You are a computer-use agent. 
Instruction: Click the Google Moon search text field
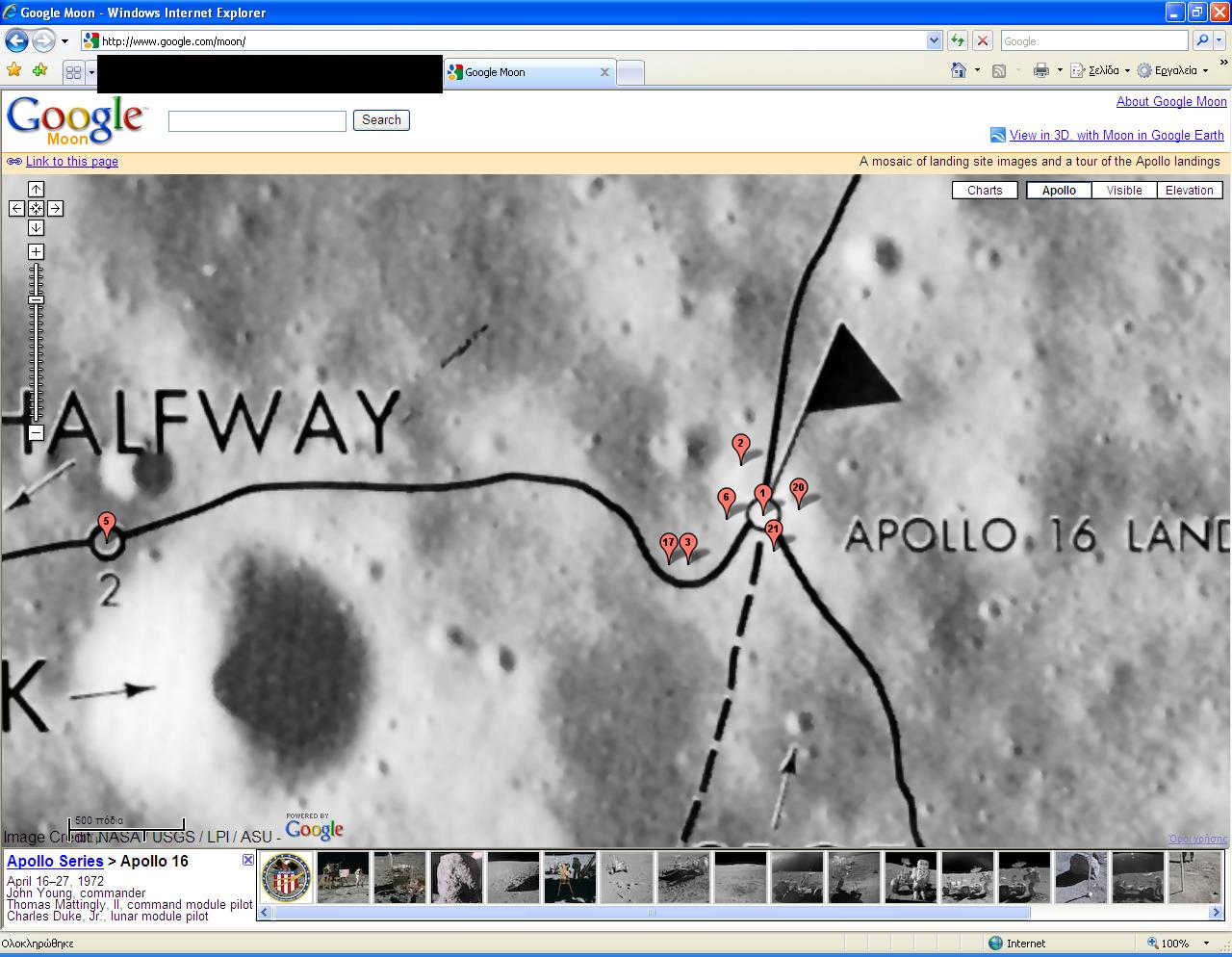click(257, 120)
